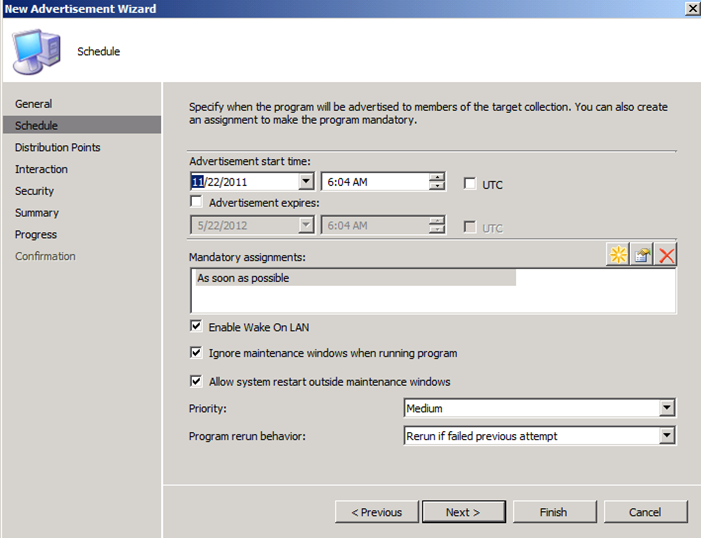701x538 pixels.
Task: Uncheck Enable Wake On LAN
Action: point(196,326)
